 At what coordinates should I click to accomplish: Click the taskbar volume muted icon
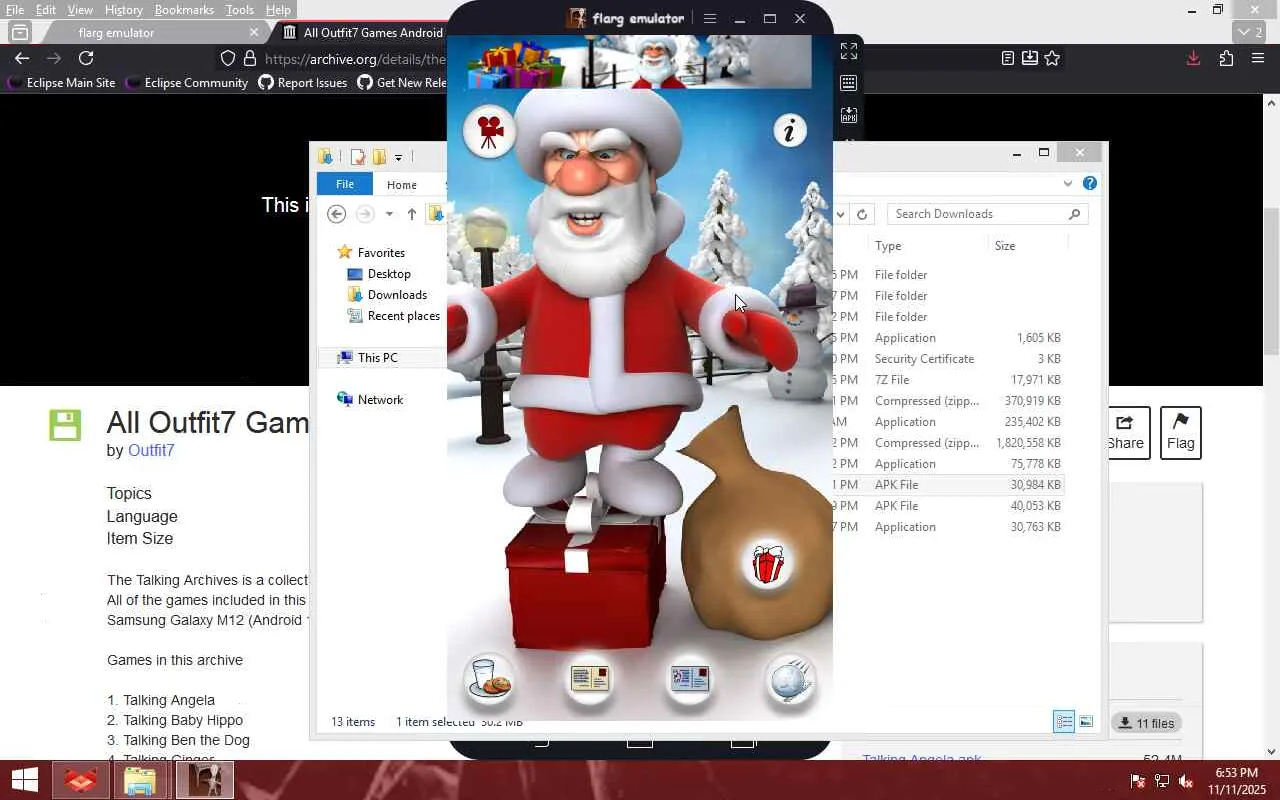tap(1185, 781)
